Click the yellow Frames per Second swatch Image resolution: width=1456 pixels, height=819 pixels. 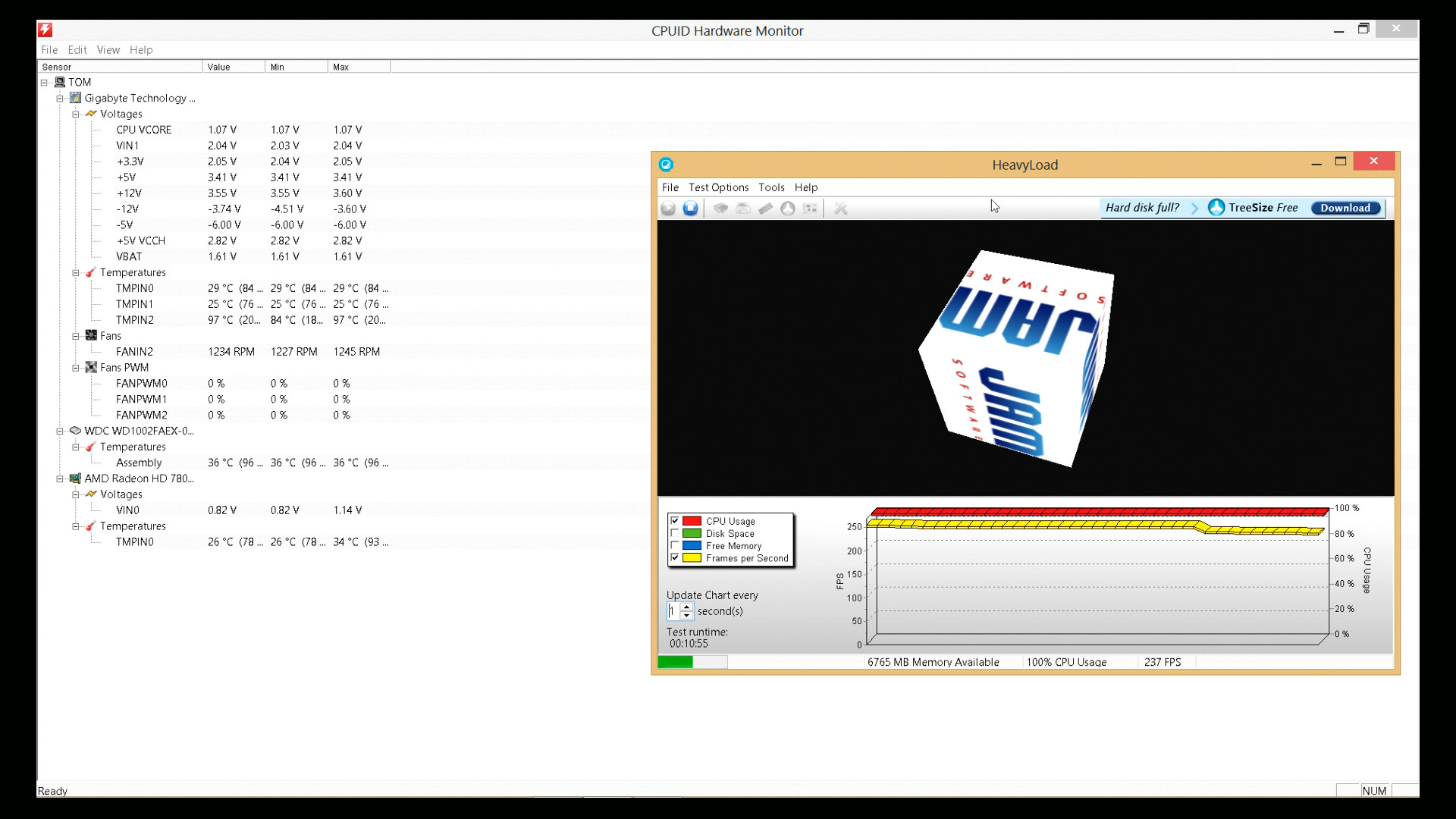pyautogui.click(x=691, y=558)
